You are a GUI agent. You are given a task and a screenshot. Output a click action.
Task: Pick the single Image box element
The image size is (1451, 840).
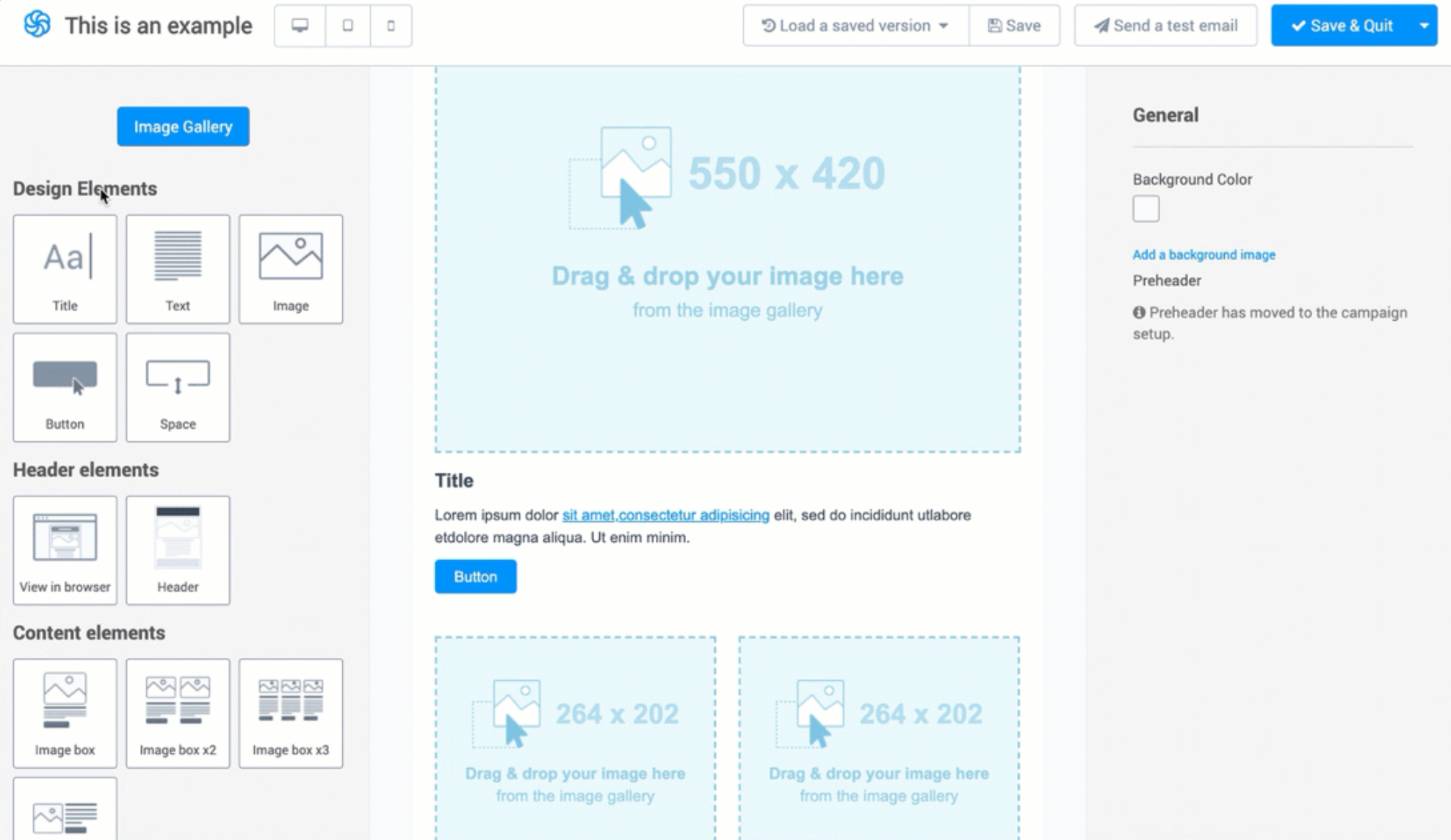[x=65, y=713]
